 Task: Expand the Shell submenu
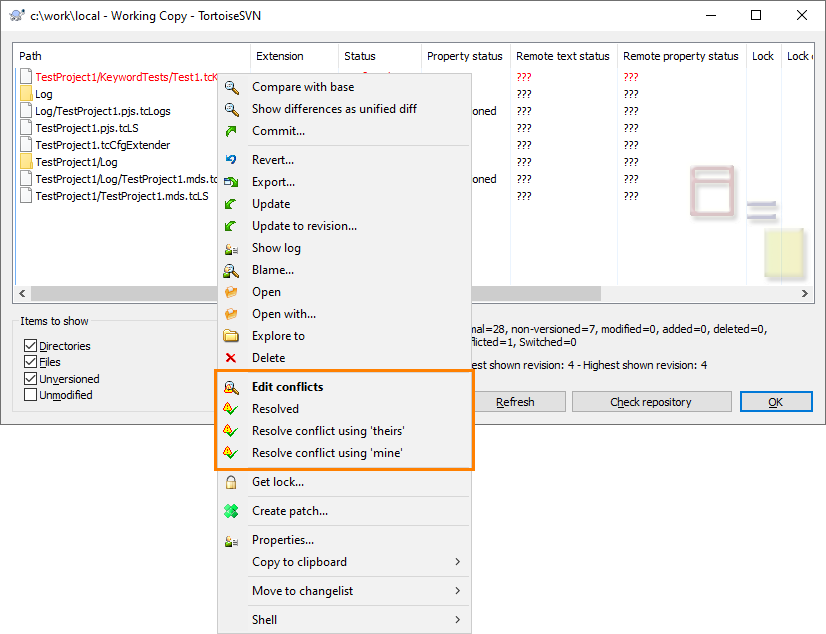(264, 619)
